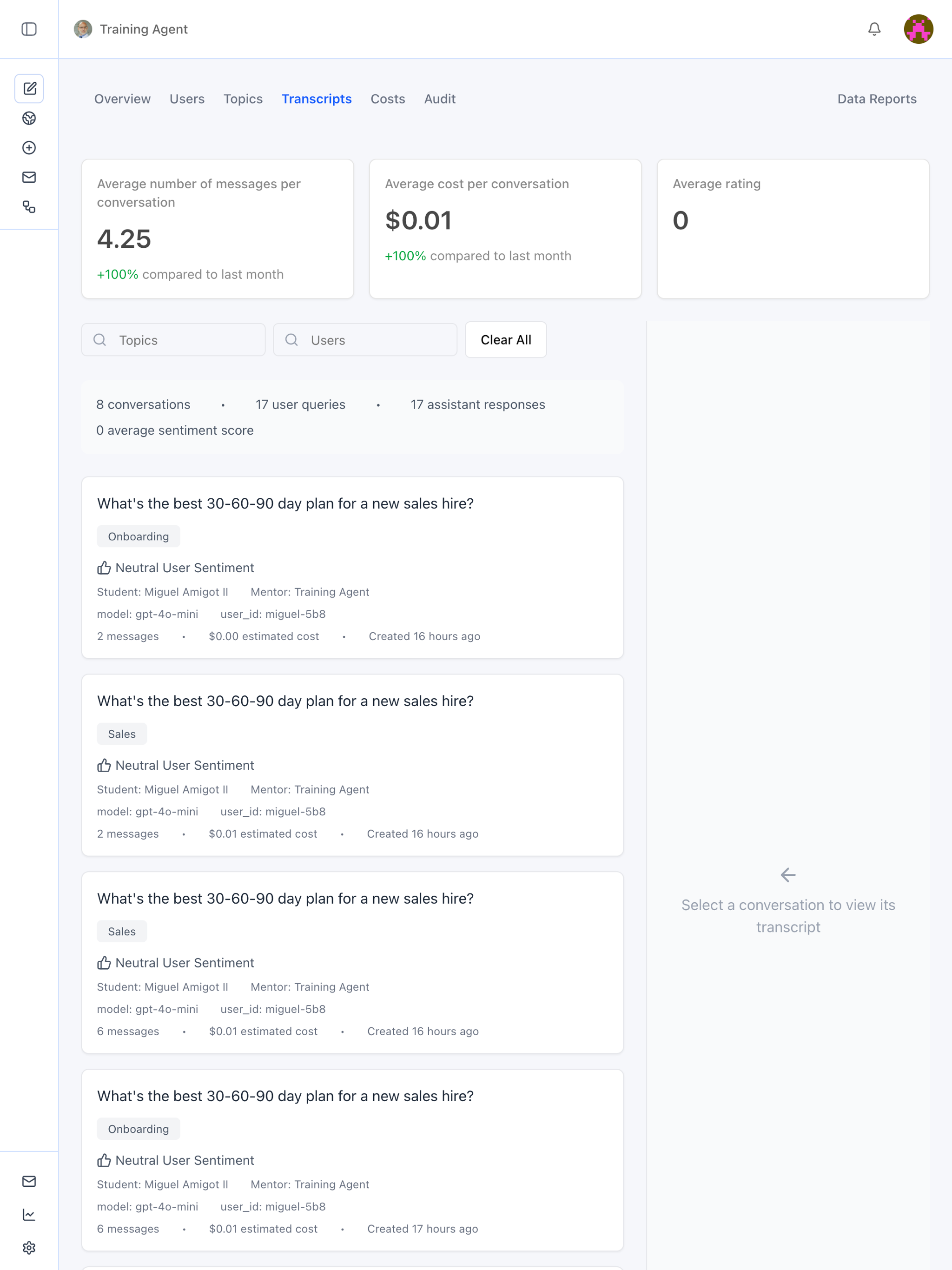Click the Average rating card value 0

click(681, 220)
